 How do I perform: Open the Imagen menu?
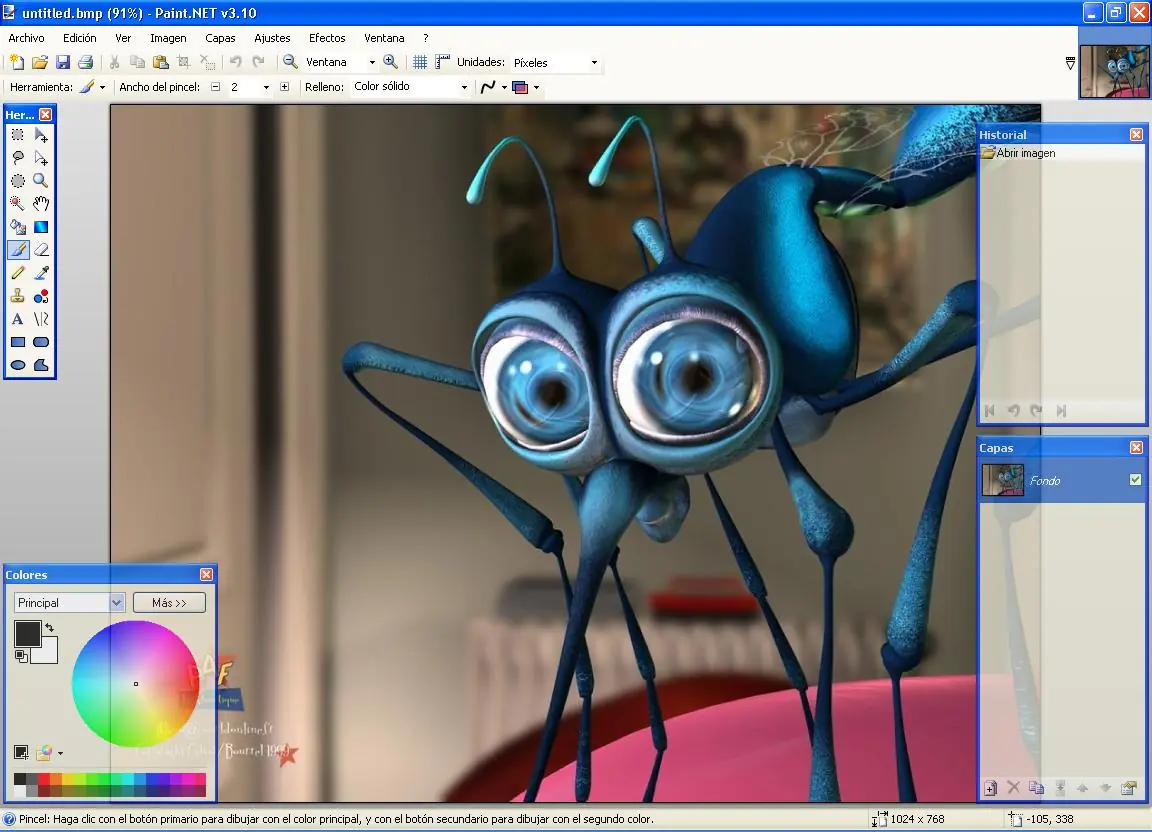click(168, 38)
